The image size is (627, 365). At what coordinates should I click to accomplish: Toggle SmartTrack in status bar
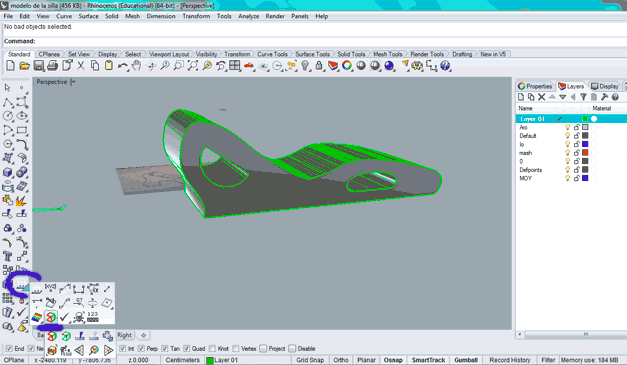click(x=428, y=360)
